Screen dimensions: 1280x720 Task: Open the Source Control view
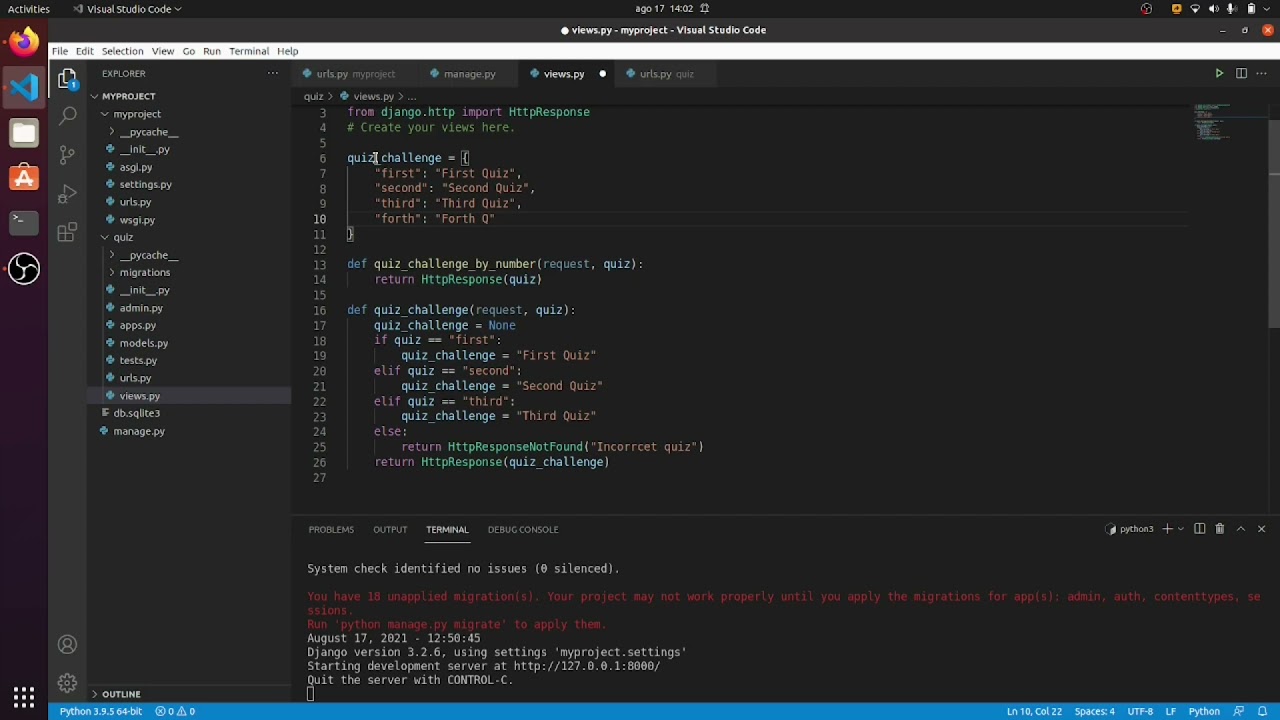coord(67,154)
